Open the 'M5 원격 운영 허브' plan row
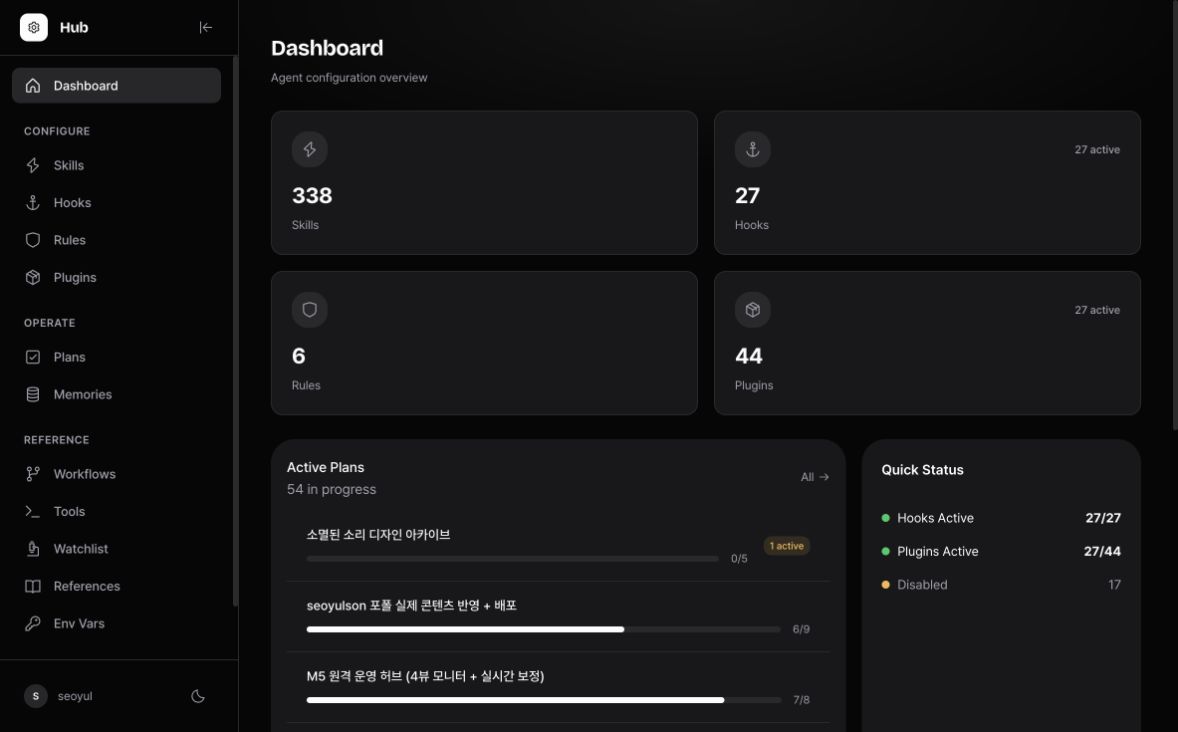Viewport: 1178px width, 732px height. point(558,687)
